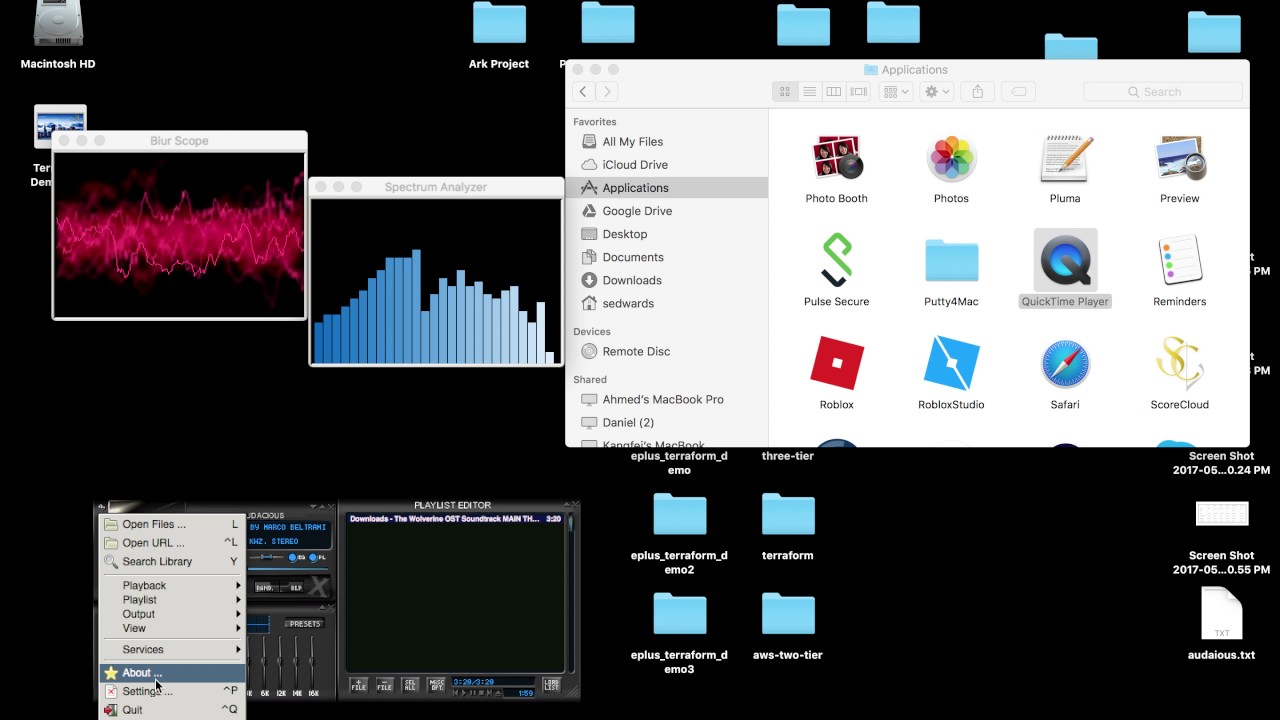Select the QuickTime Player icon

point(1065,260)
